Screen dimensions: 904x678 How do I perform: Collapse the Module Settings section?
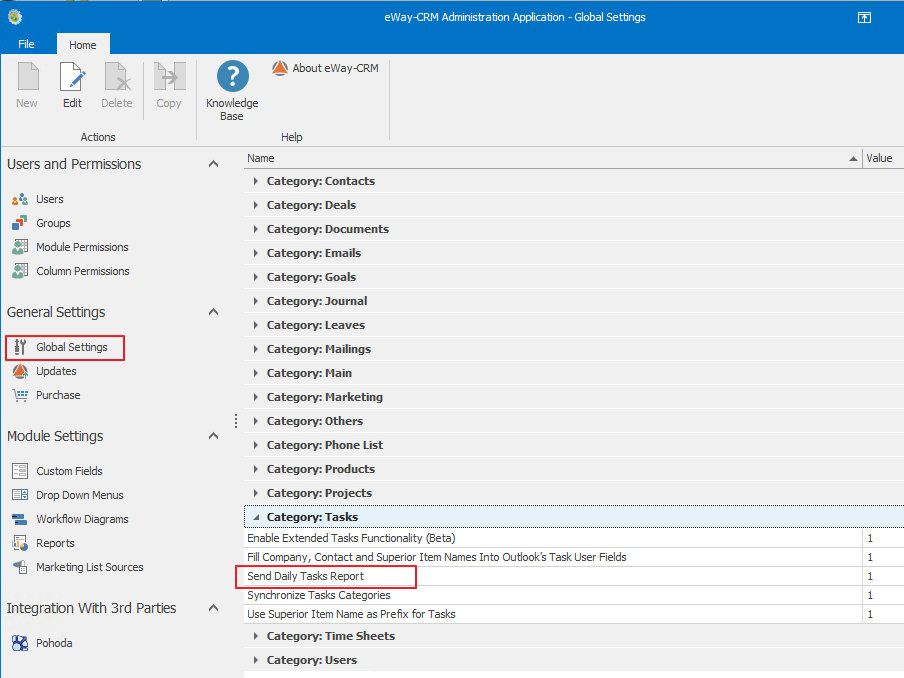[213, 436]
